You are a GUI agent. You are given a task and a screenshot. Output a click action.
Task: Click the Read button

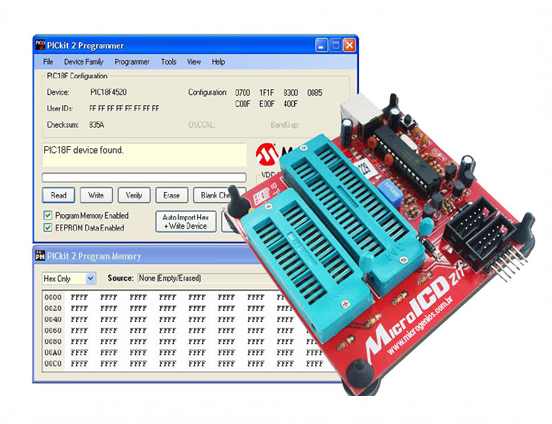58,195
